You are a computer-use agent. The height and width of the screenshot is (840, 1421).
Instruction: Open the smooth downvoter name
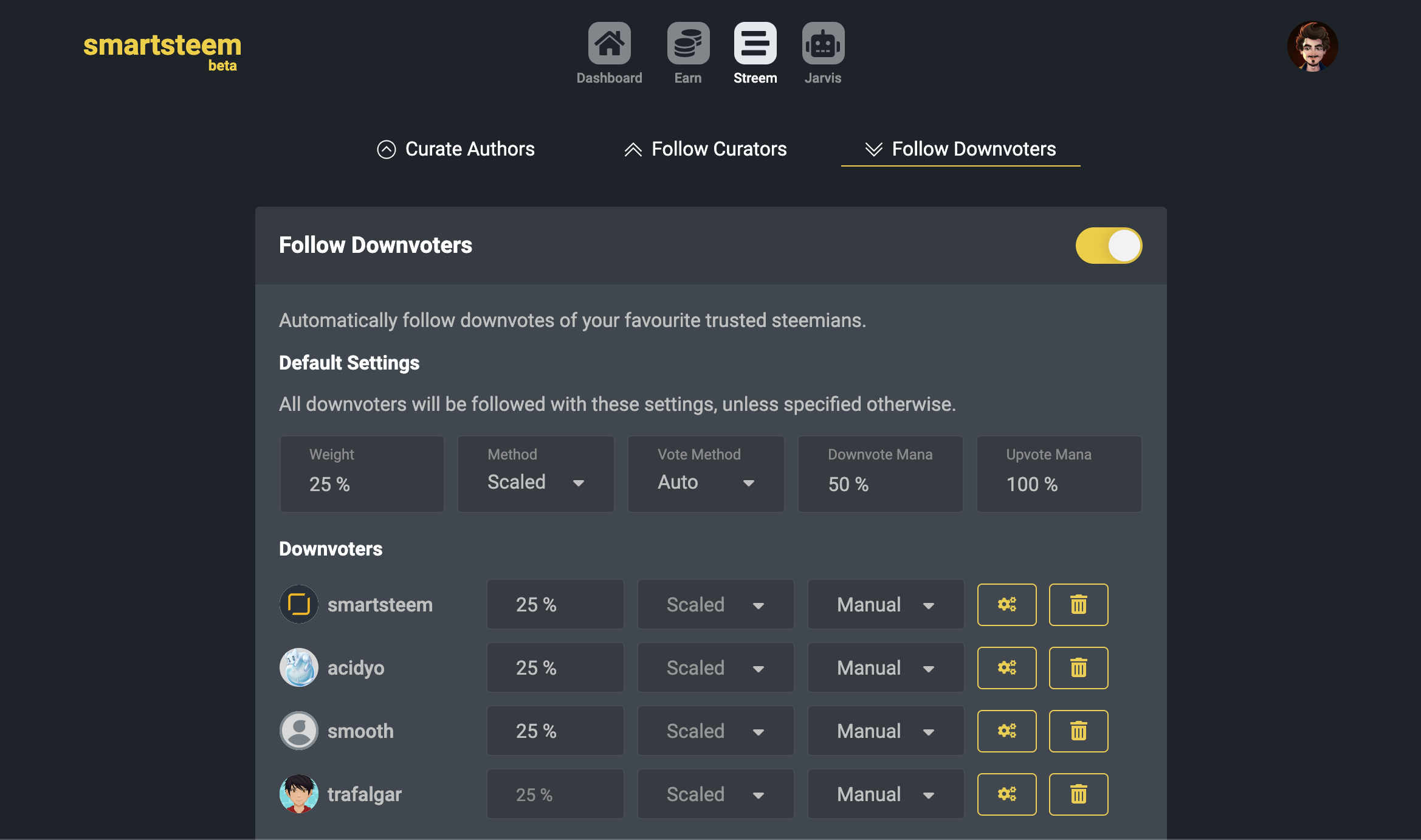point(360,731)
